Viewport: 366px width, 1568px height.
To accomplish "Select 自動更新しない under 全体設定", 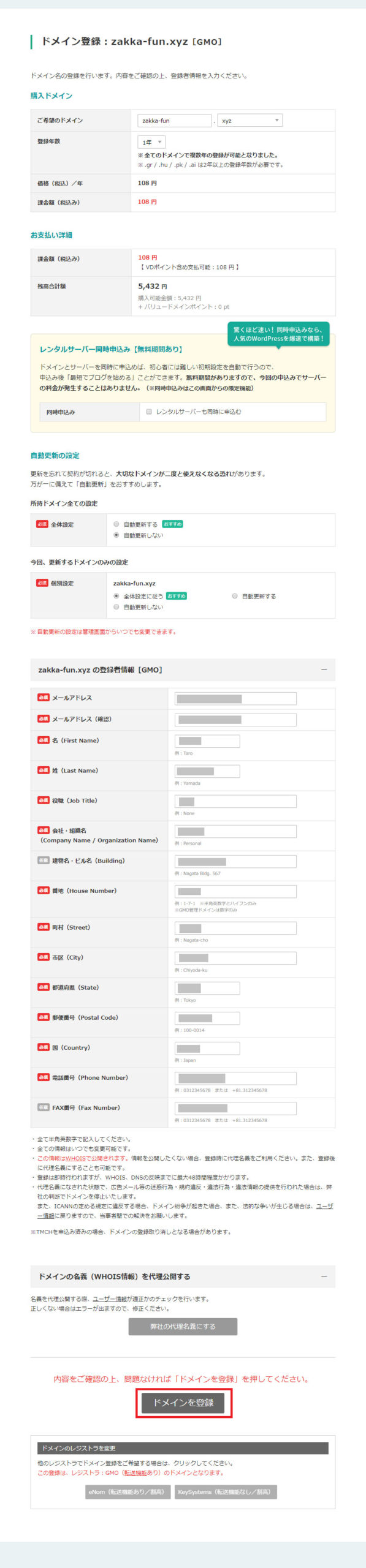I will 116,535.
